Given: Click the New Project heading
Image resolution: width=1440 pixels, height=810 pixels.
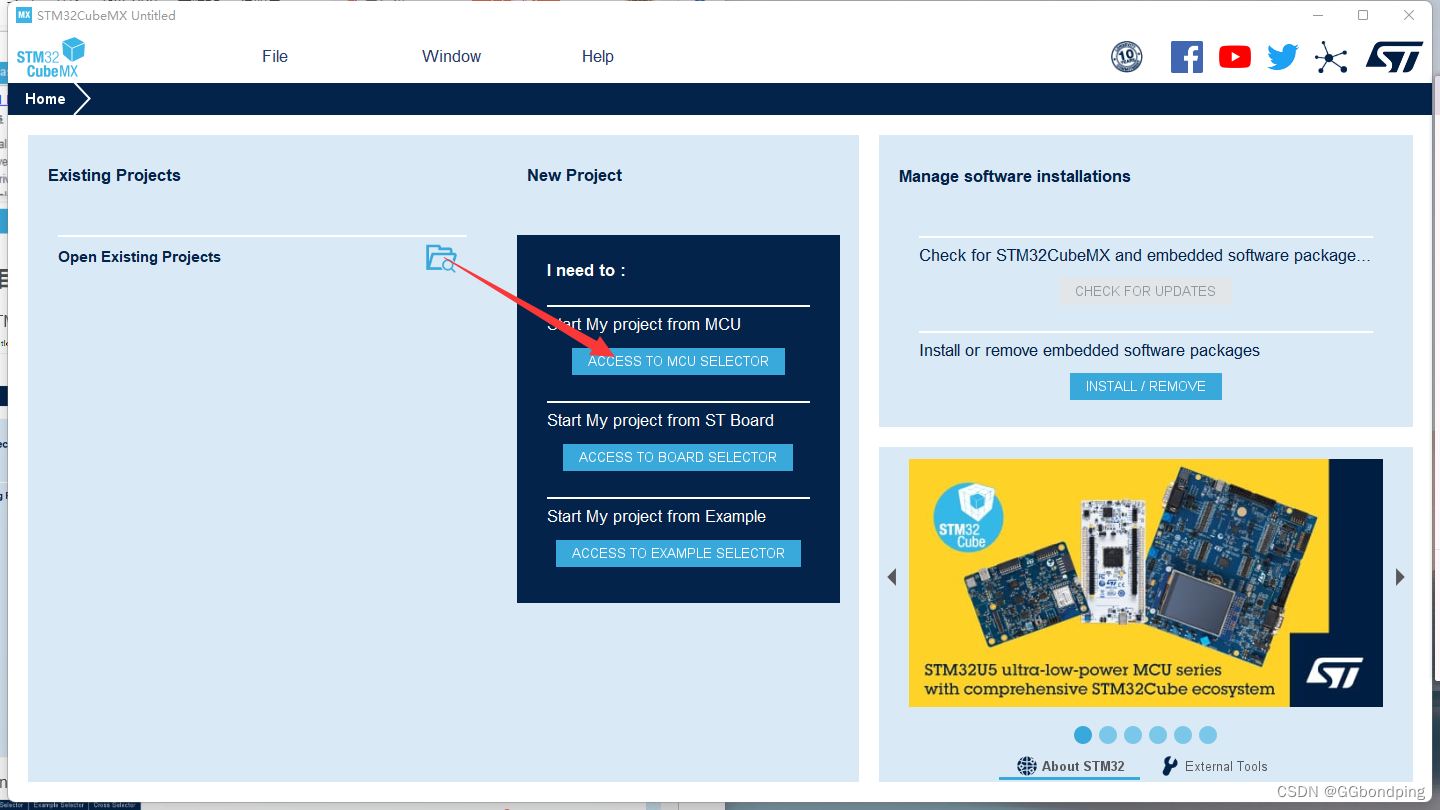Looking at the screenshot, I should click(574, 176).
